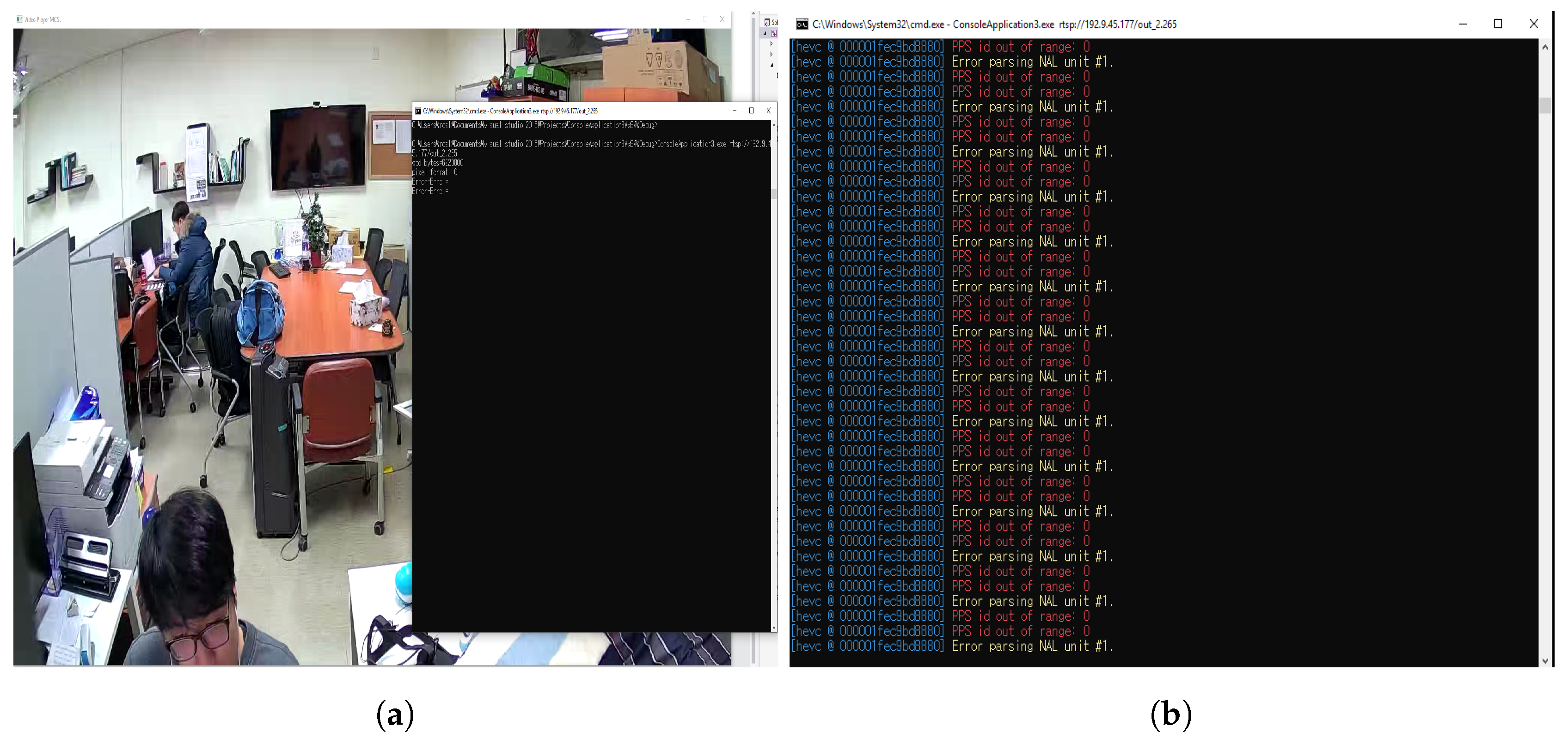Click the small console's scrollbar down arrow
This screenshot has width=1568, height=739.
(774, 627)
